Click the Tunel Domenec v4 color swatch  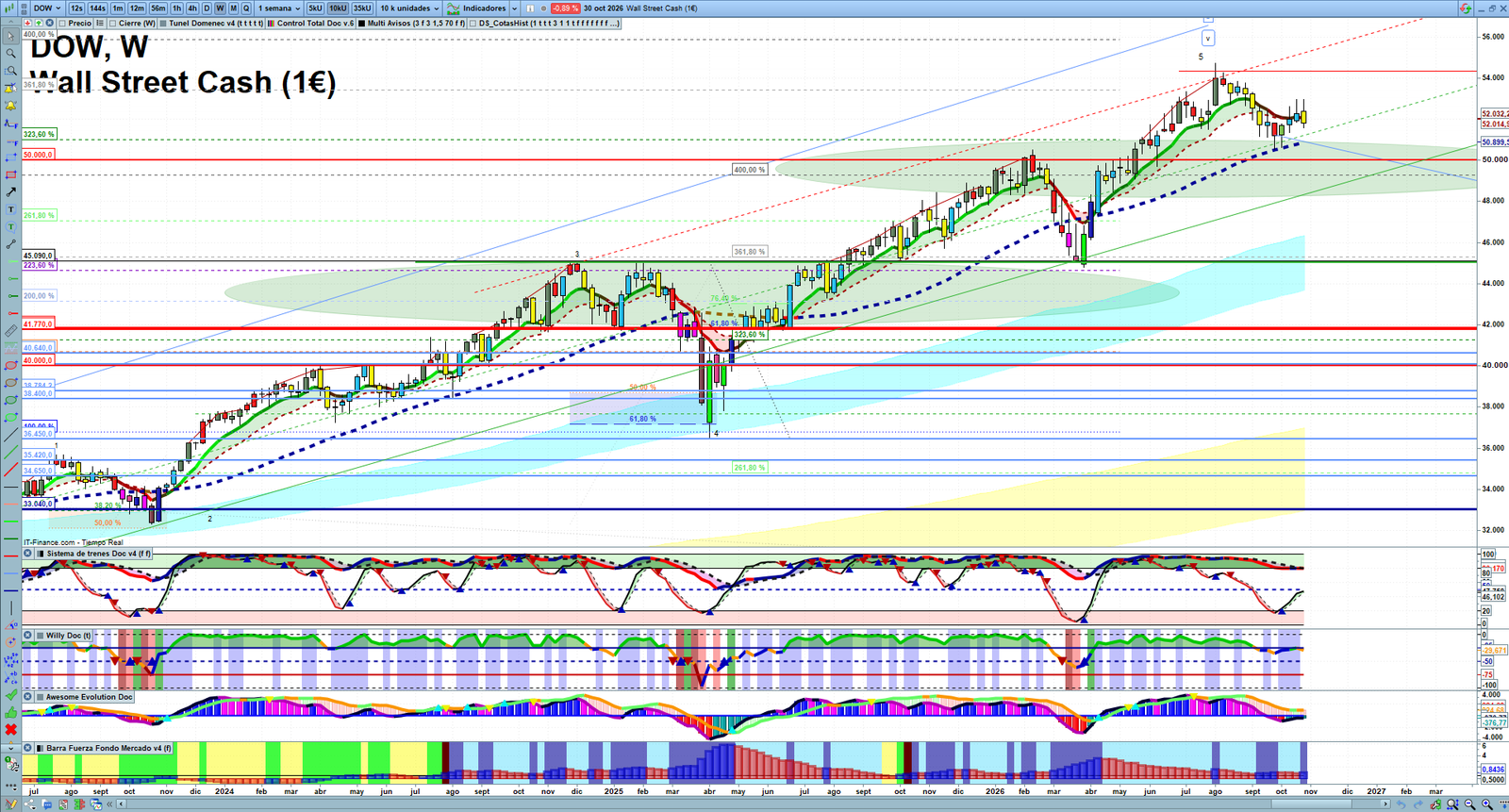(x=163, y=24)
